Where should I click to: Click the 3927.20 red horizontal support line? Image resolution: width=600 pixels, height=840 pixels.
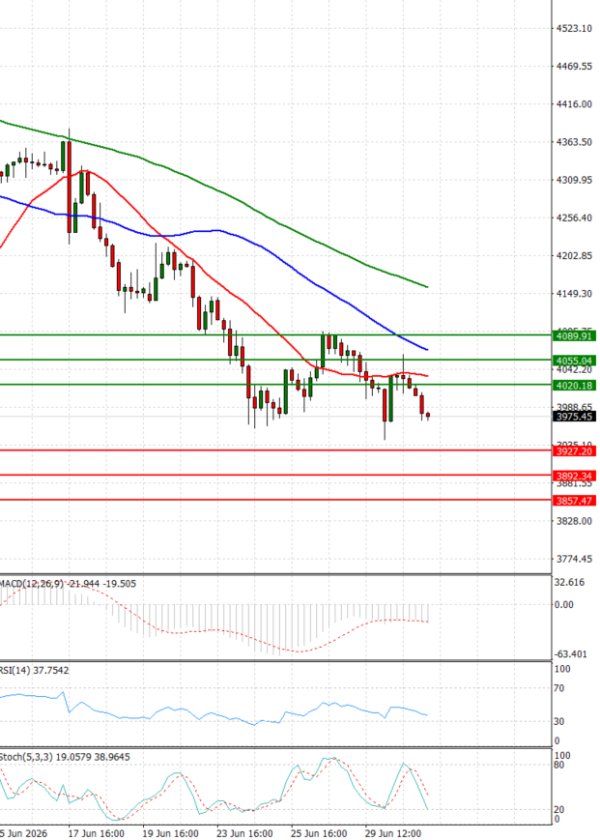[276, 450]
